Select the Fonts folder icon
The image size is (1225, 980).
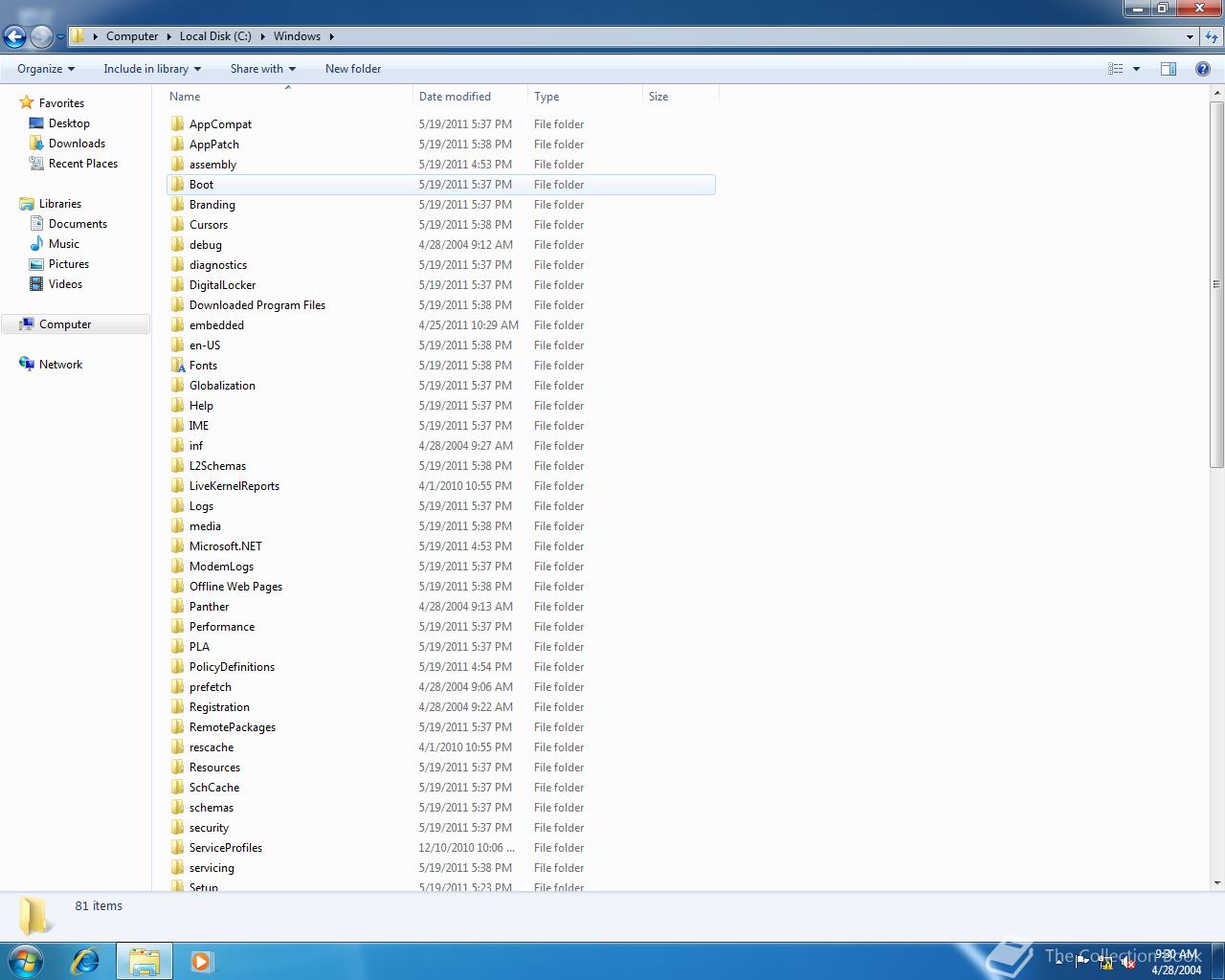(177, 366)
